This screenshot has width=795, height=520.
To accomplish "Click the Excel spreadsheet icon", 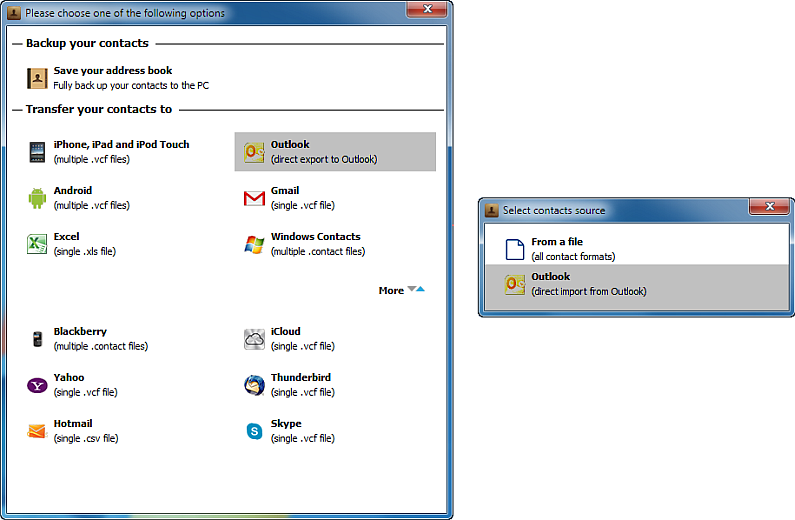I will point(37,244).
